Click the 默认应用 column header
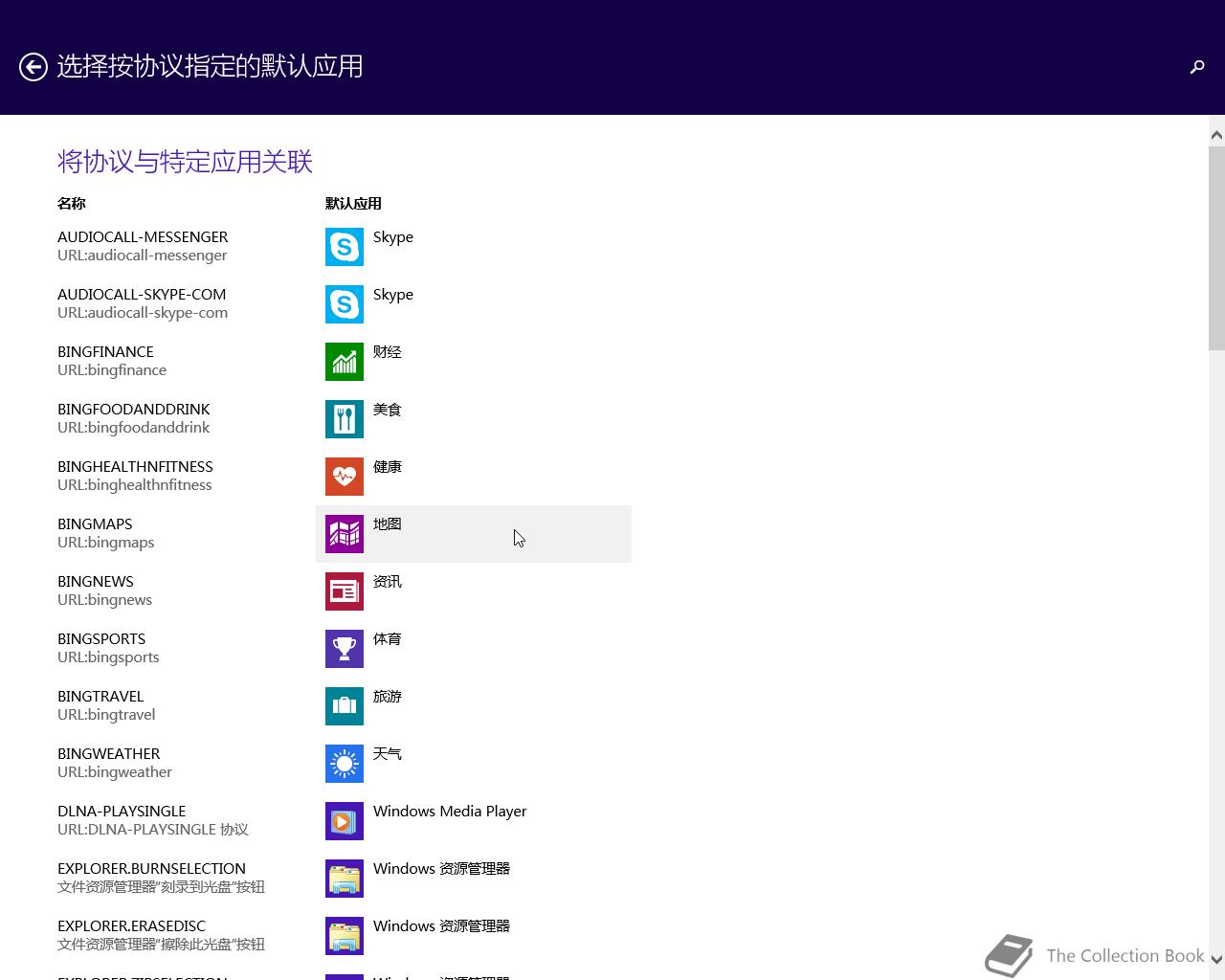The image size is (1225, 980). pyautogui.click(x=353, y=203)
